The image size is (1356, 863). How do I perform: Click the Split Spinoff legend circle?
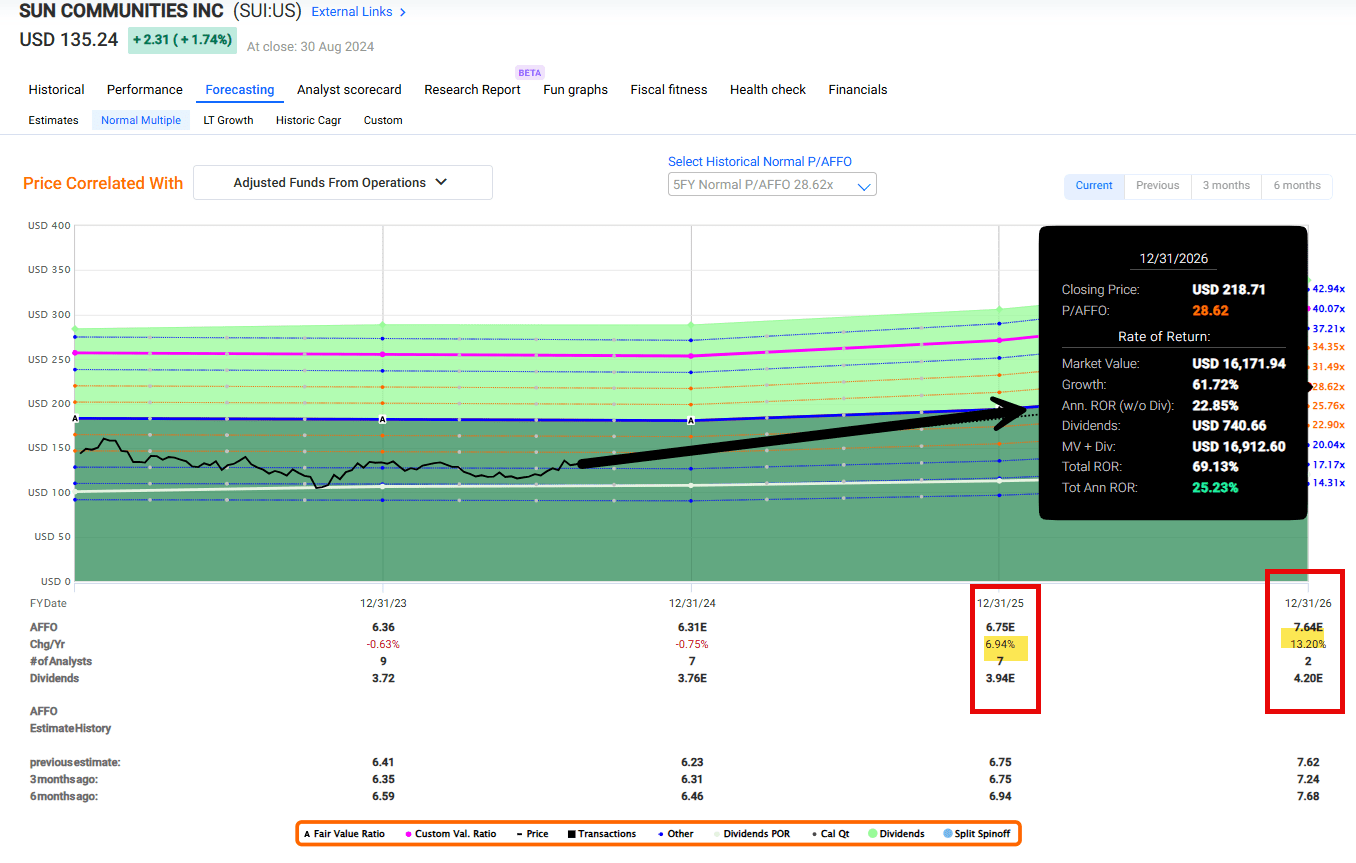948,834
